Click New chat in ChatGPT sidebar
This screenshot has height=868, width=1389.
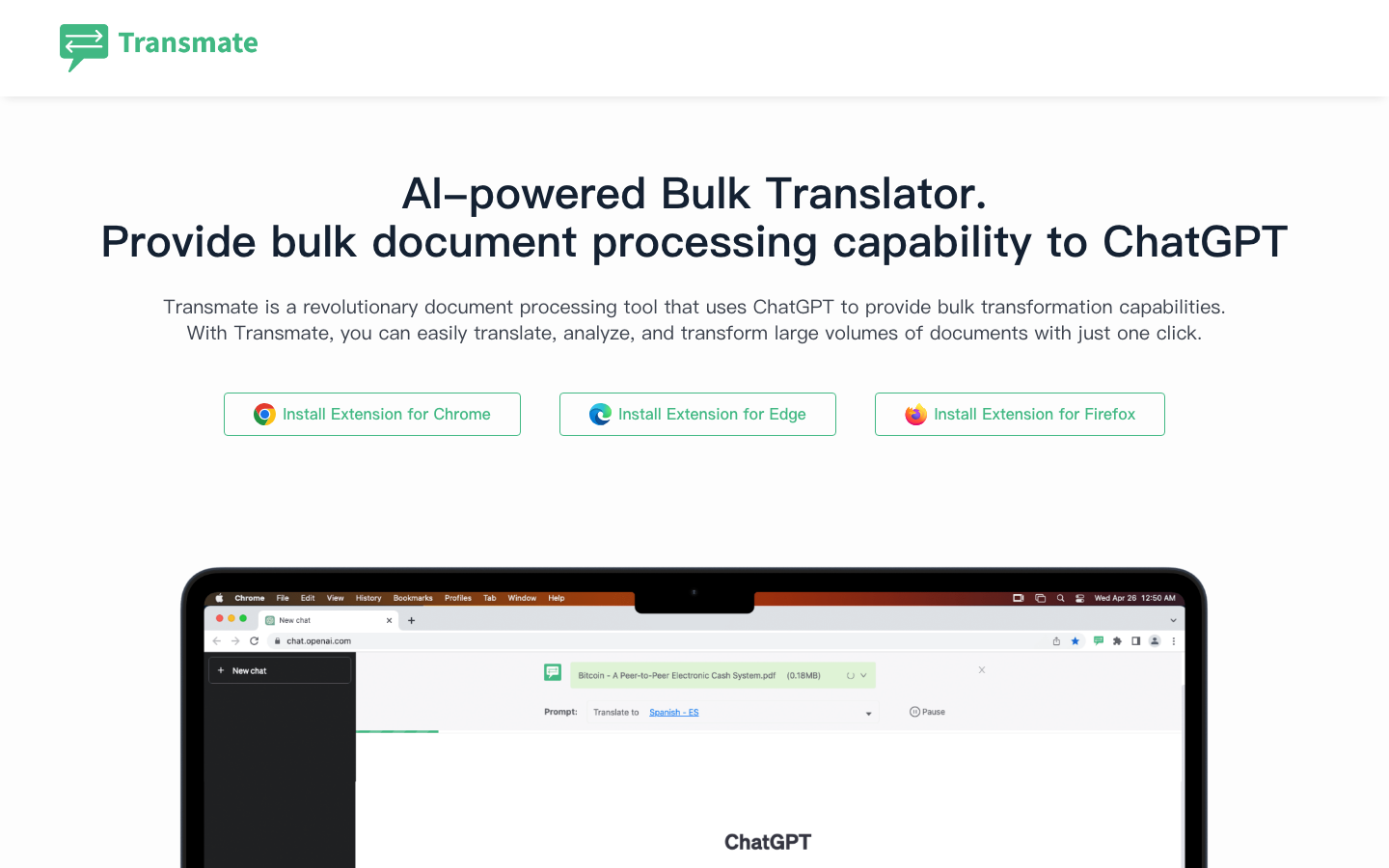point(280,670)
